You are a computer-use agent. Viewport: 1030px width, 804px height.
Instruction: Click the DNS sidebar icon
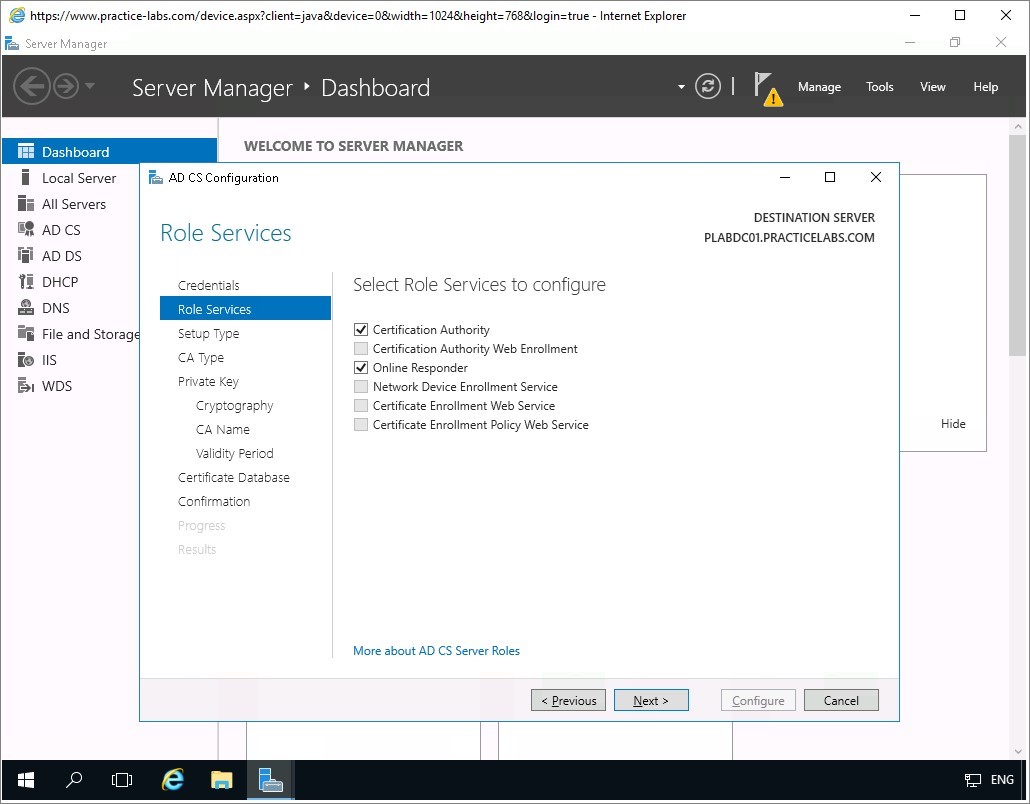coord(26,307)
